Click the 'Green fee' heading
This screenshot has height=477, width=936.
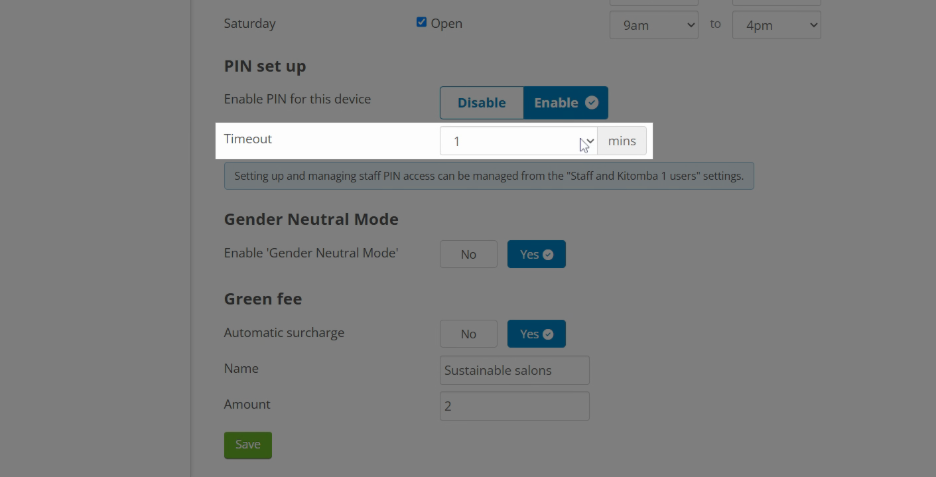click(x=263, y=299)
